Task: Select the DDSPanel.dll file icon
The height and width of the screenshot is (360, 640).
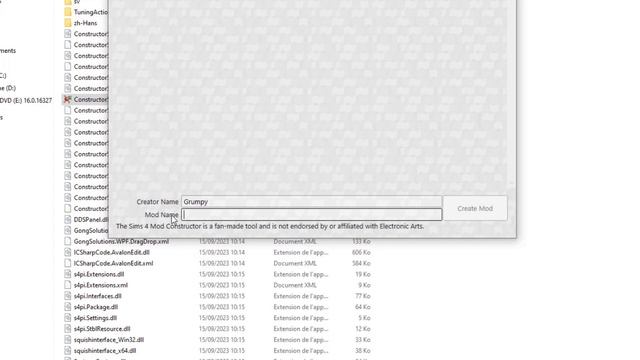Action: pos(68,220)
